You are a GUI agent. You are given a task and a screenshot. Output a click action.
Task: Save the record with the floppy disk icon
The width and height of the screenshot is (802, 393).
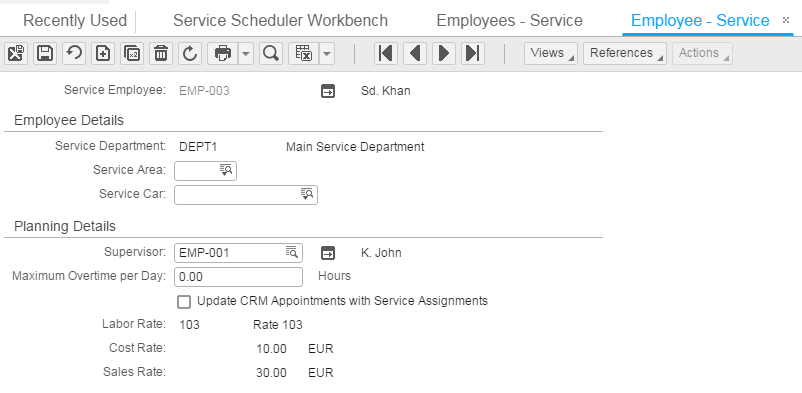tap(45, 53)
